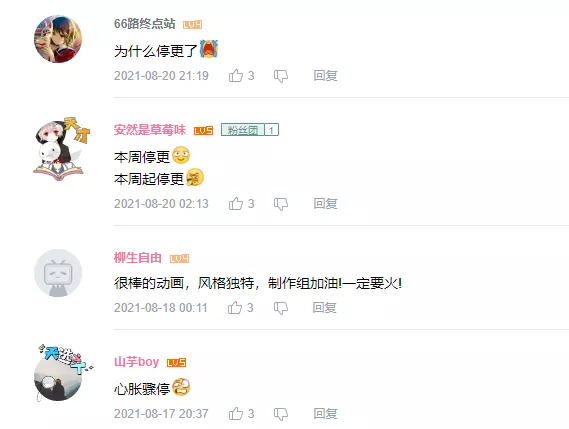The width and height of the screenshot is (569, 429).
Task: Open 66路终点站's avatar image
Action: (58, 39)
